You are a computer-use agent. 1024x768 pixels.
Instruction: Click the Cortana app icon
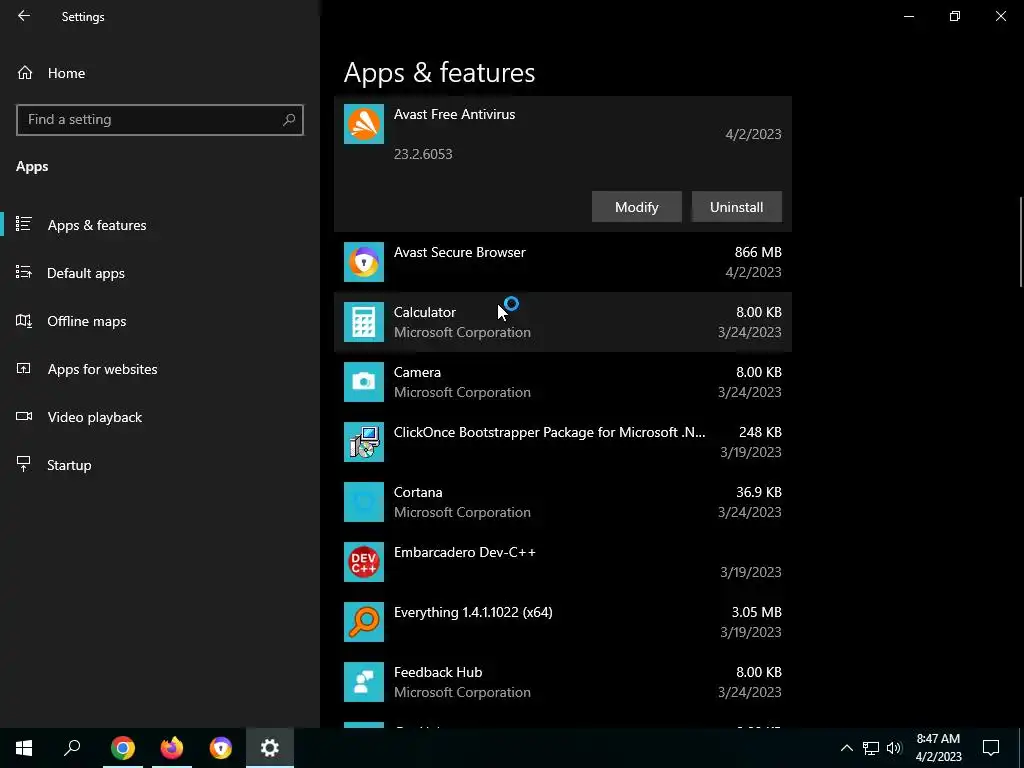click(x=364, y=502)
